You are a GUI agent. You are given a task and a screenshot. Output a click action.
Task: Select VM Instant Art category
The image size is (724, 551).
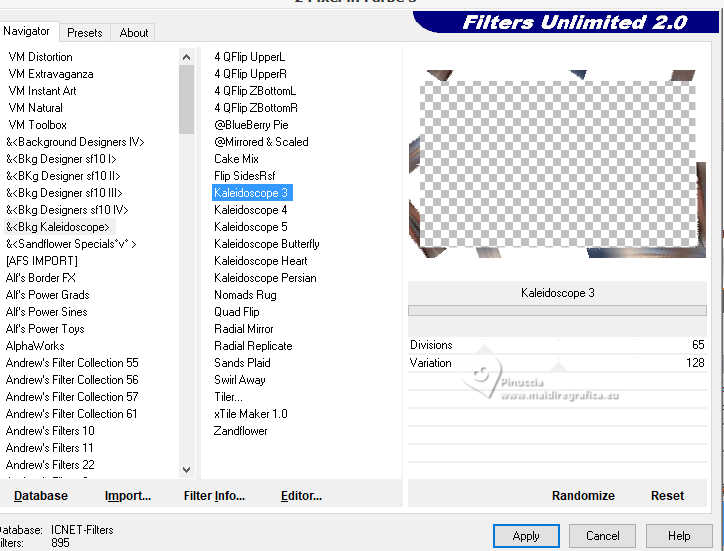point(42,91)
